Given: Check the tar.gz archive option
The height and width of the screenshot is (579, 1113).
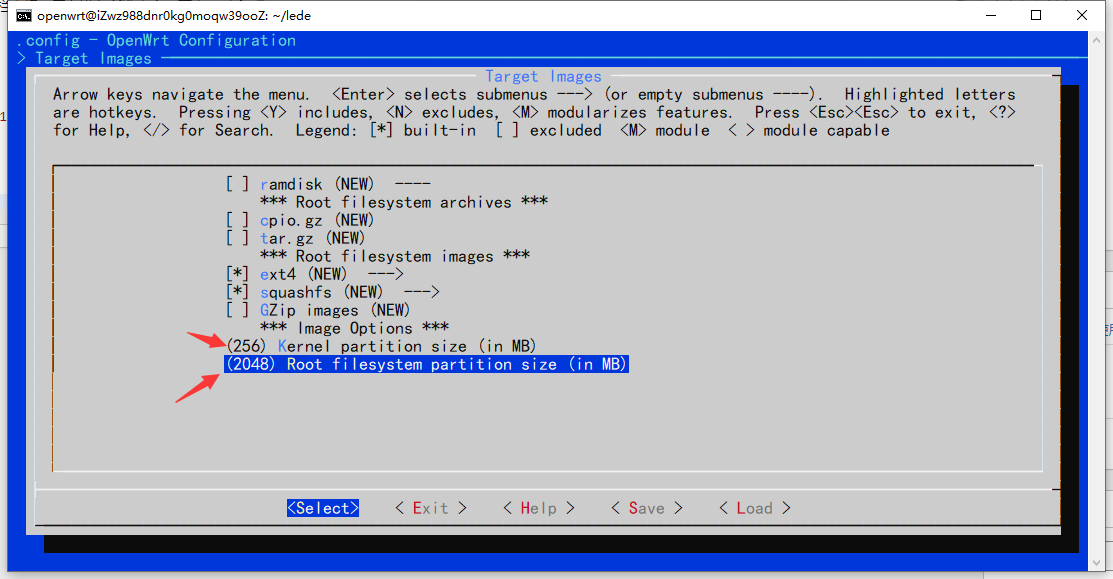Looking at the screenshot, I should click(238, 238).
